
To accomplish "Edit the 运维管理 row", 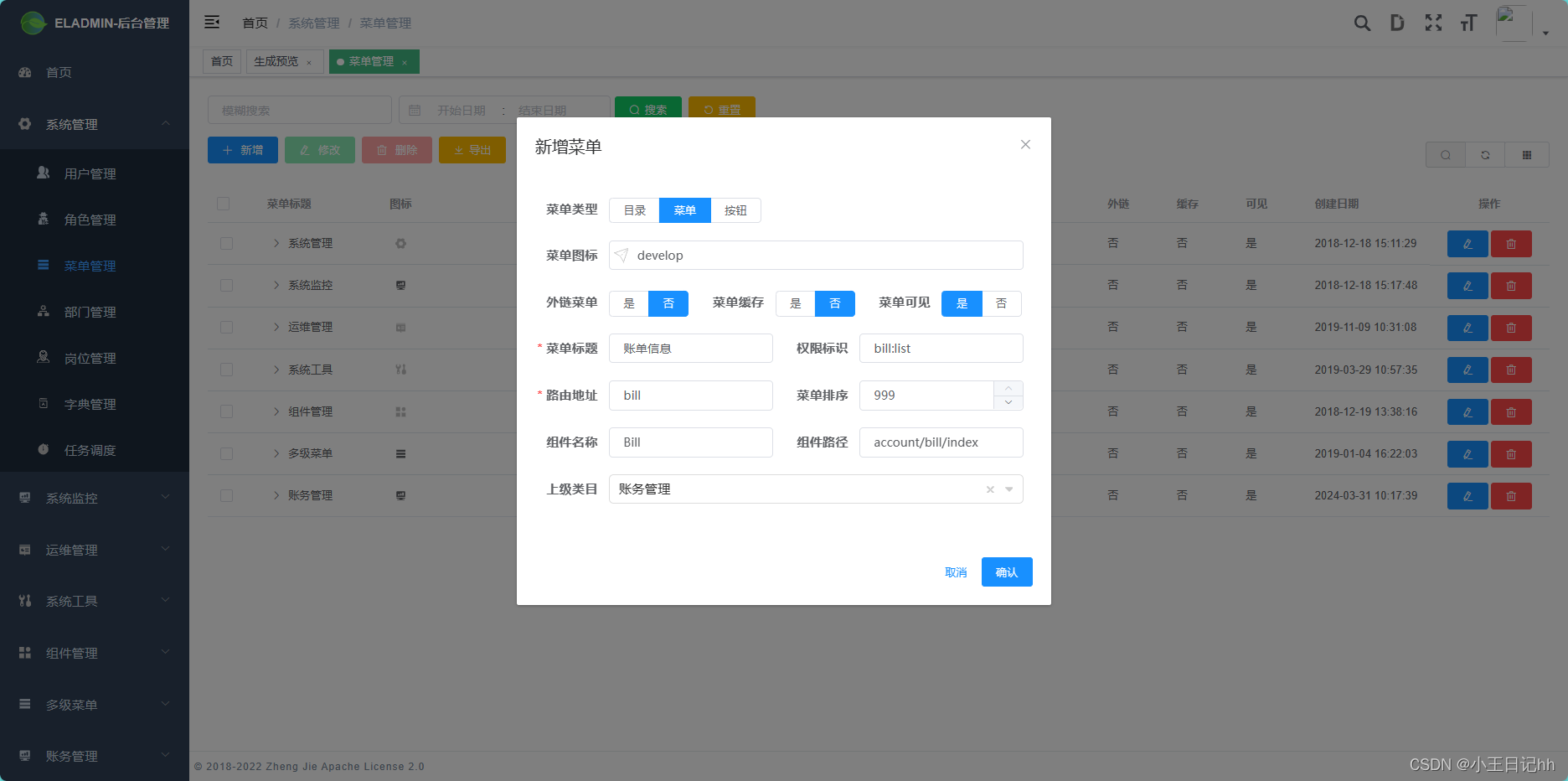I will [x=1467, y=328].
